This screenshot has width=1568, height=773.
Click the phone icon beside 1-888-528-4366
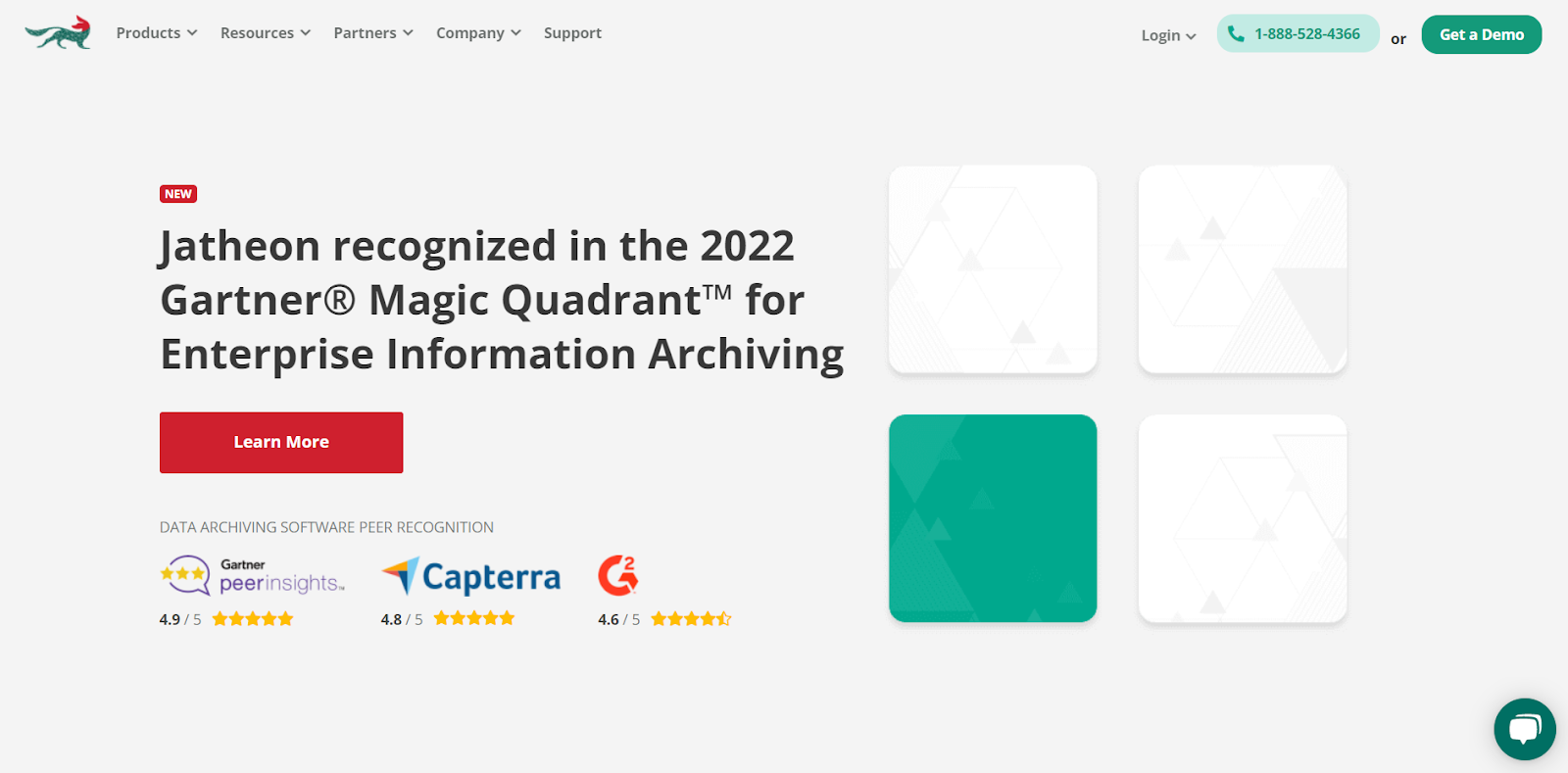pyautogui.click(x=1237, y=34)
